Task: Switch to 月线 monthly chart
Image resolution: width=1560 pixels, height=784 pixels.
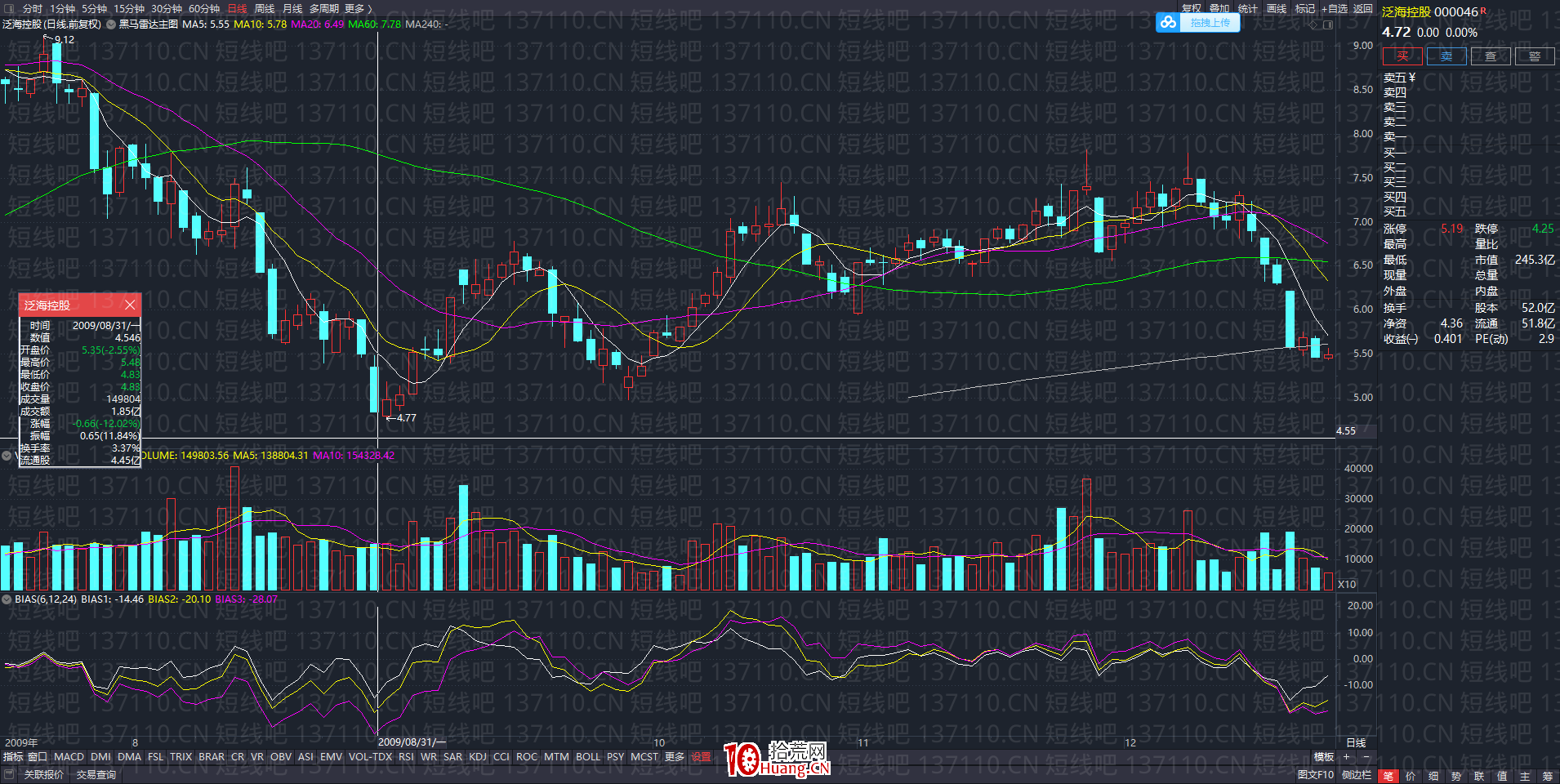Action: [292, 8]
